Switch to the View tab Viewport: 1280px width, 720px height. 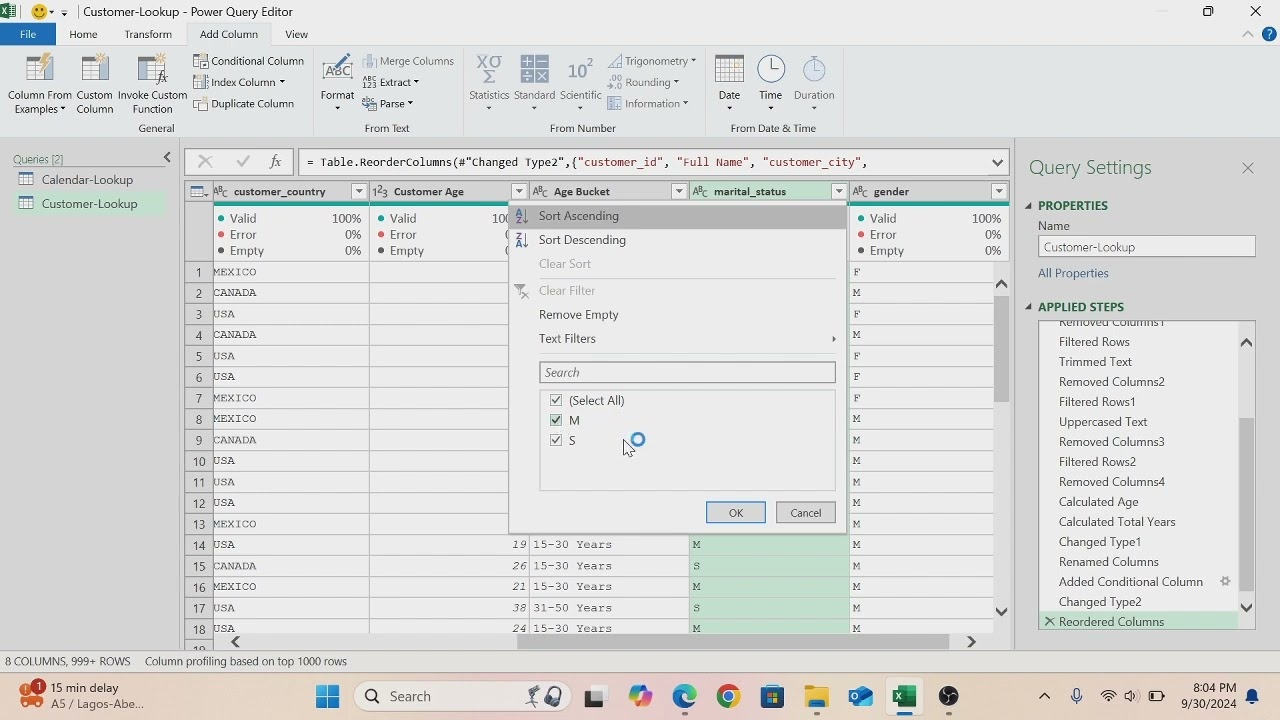pos(296,34)
